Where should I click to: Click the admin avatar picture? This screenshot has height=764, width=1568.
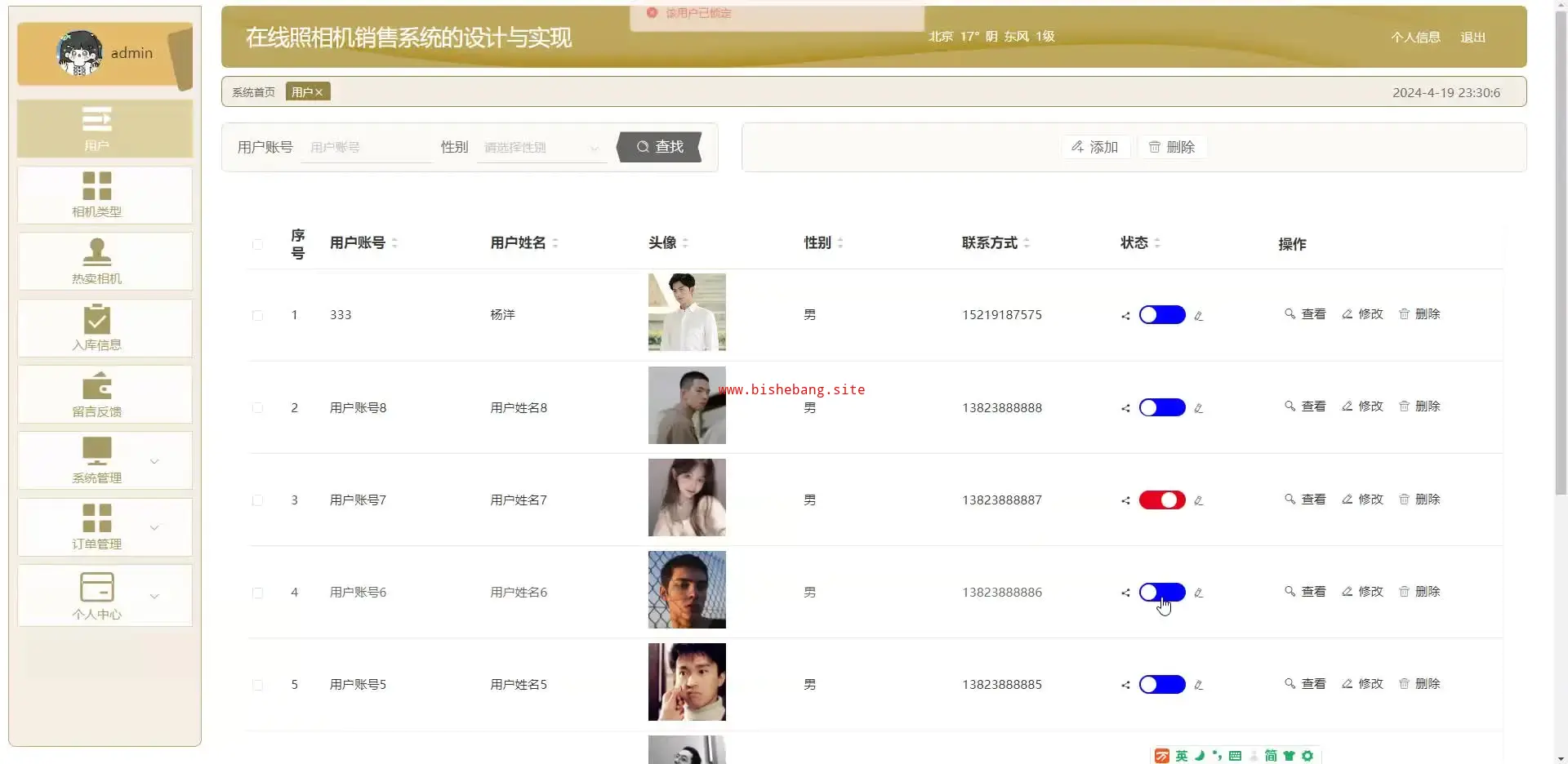click(x=79, y=53)
